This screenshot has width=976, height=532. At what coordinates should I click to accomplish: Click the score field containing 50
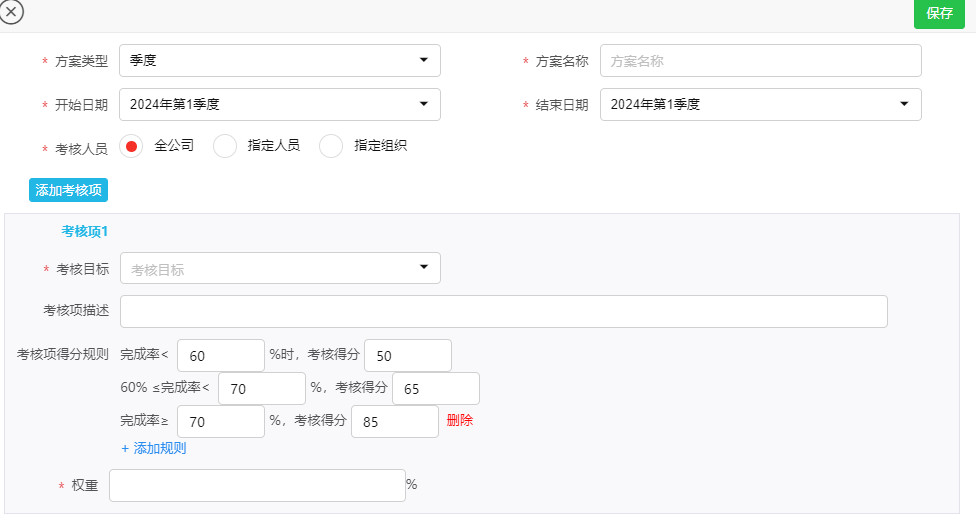[407, 355]
